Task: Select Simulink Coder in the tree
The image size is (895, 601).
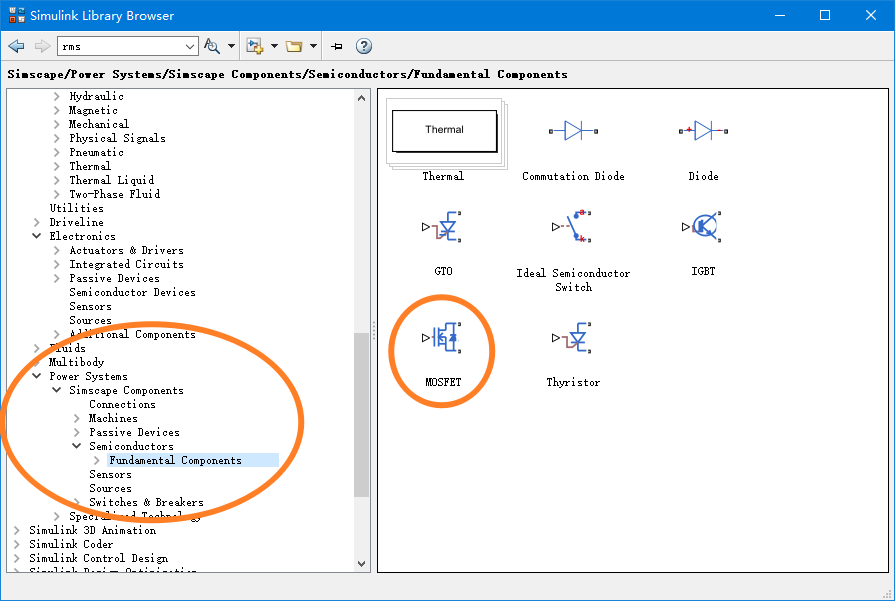Action: (71, 544)
